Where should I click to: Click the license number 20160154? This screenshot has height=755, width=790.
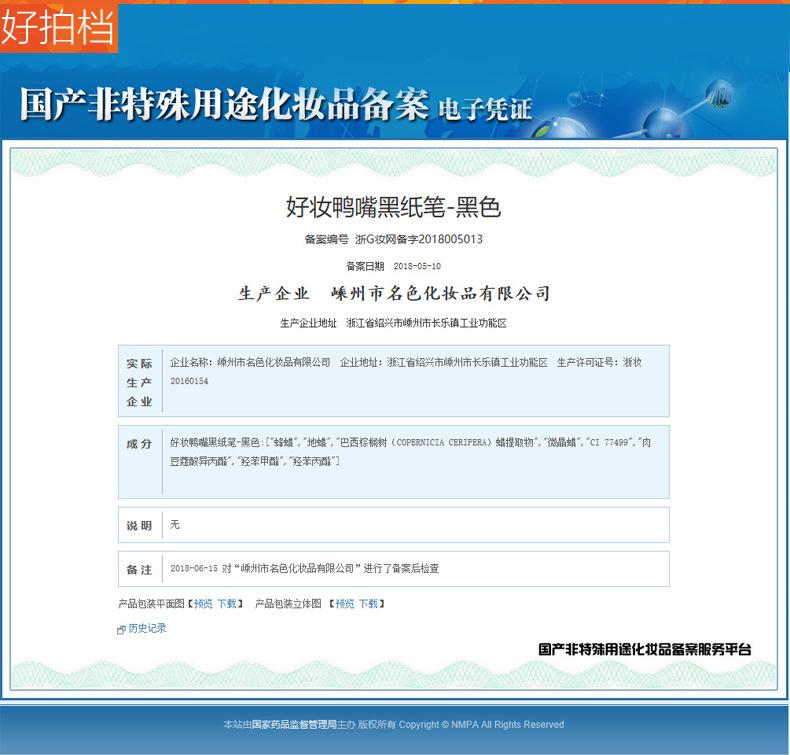(189, 381)
